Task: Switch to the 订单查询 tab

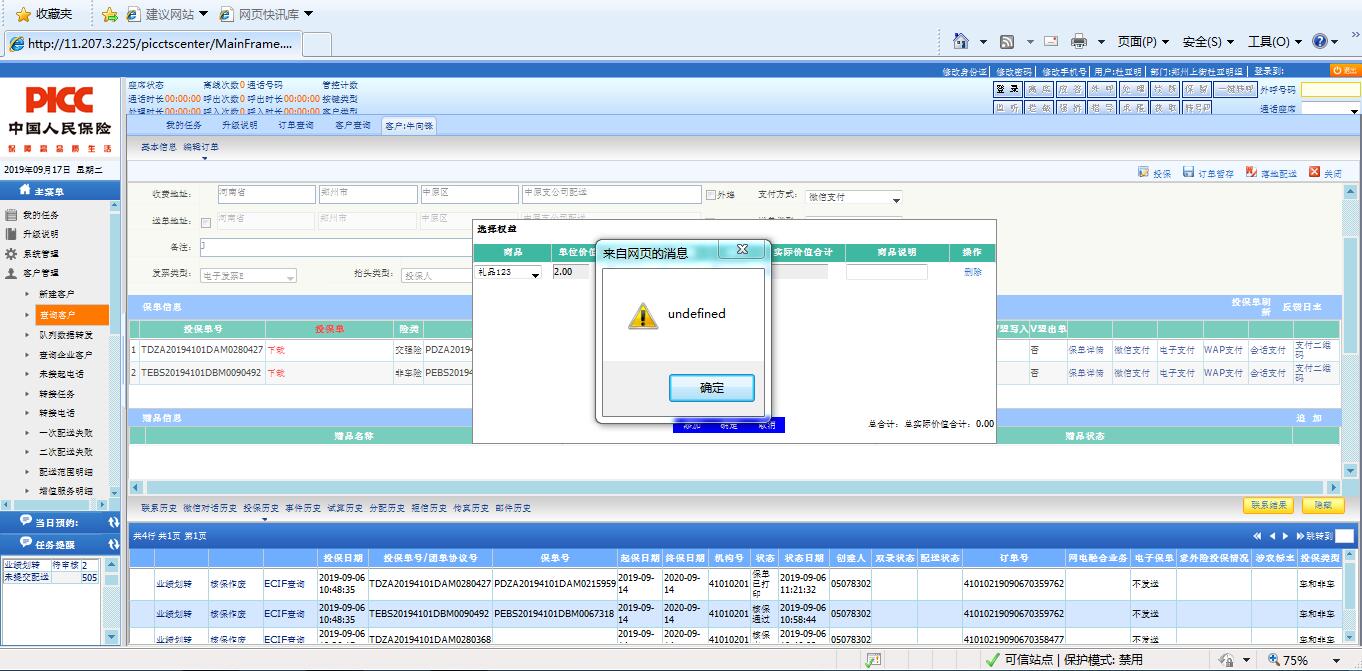Action: (295, 126)
